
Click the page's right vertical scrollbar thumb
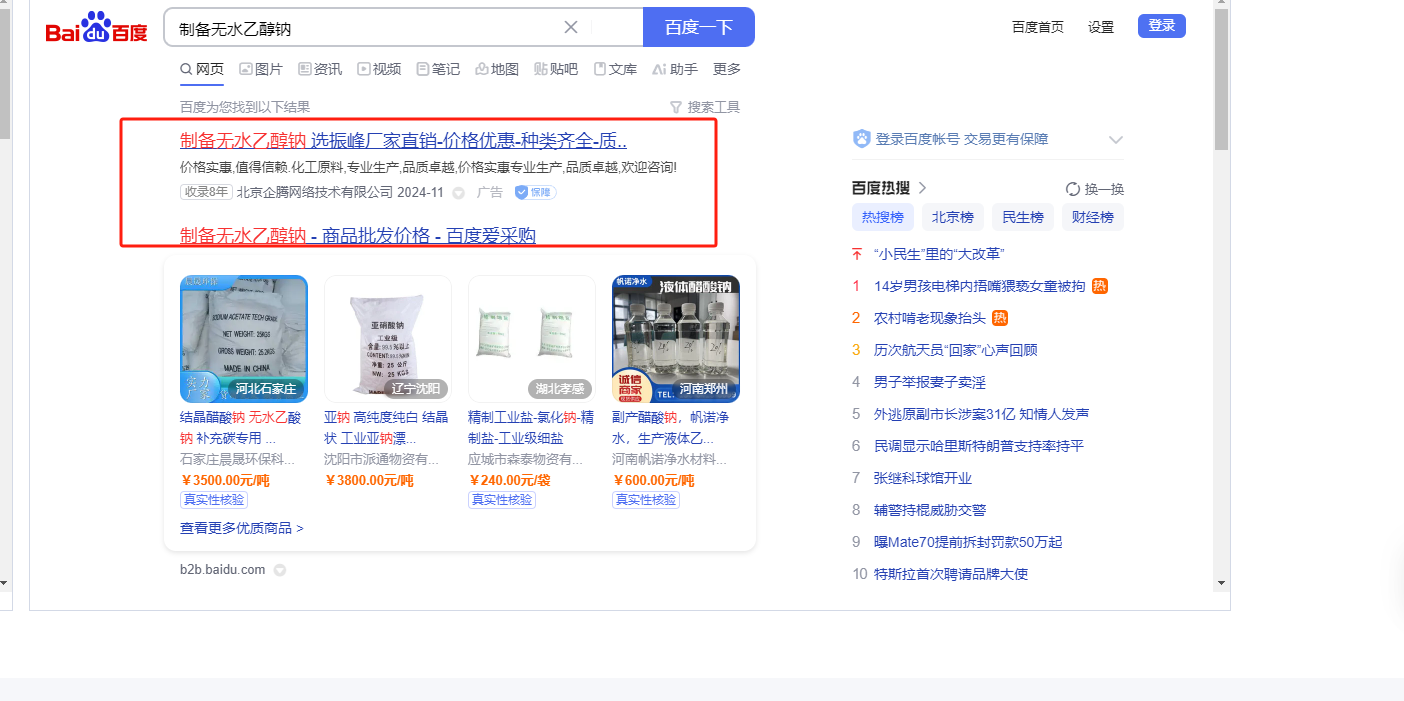coord(1220,80)
